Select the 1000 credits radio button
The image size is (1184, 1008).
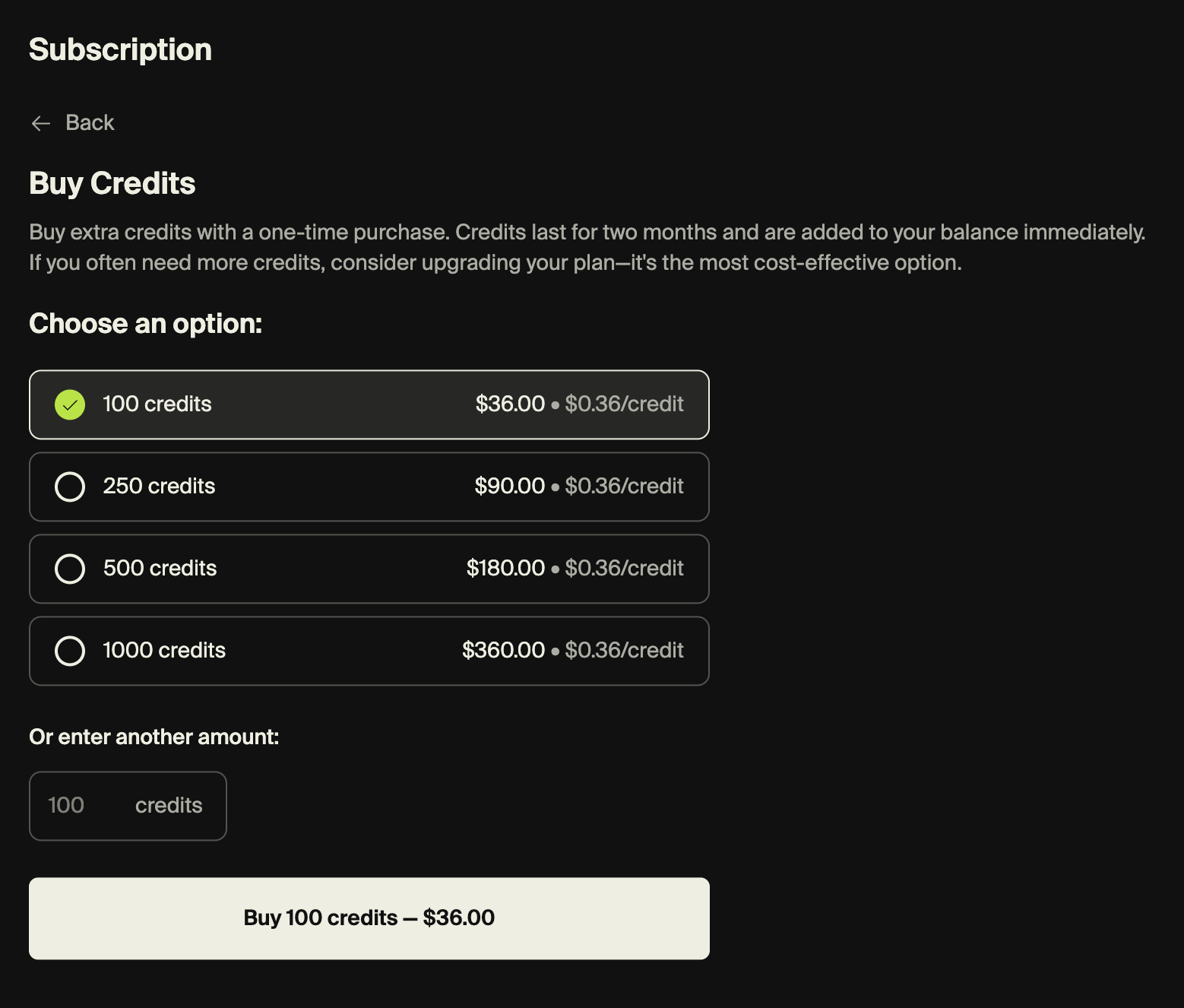click(x=70, y=651)
